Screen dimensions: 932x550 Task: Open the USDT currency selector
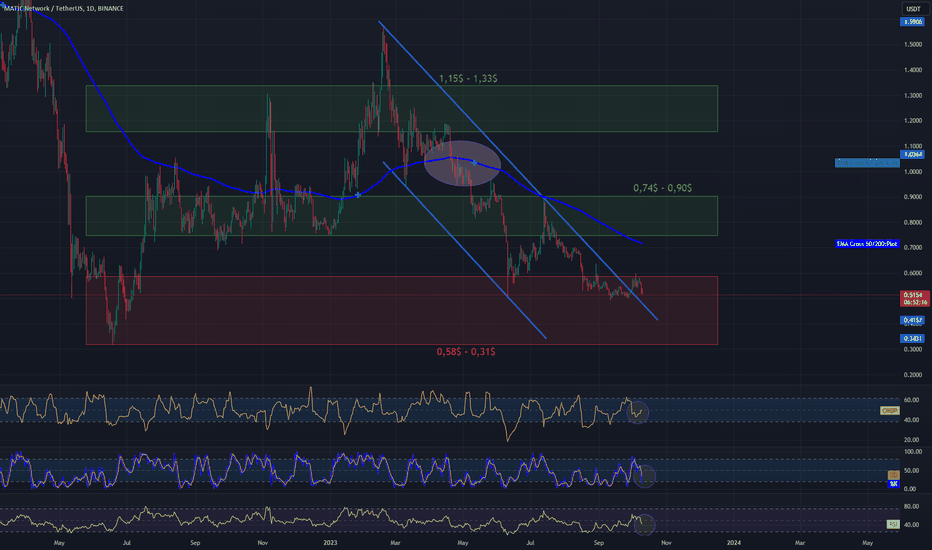(x=913, y=8)
